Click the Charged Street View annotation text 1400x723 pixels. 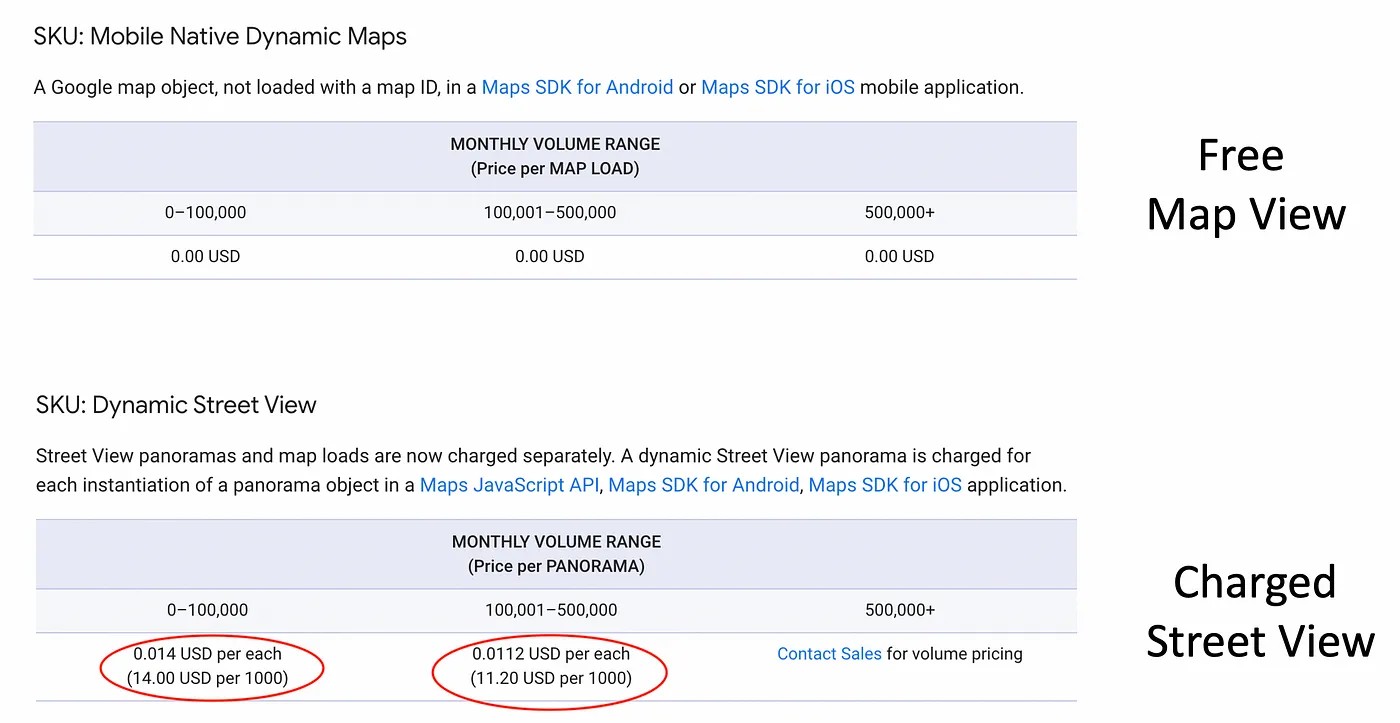click(x=1258, y=612)
